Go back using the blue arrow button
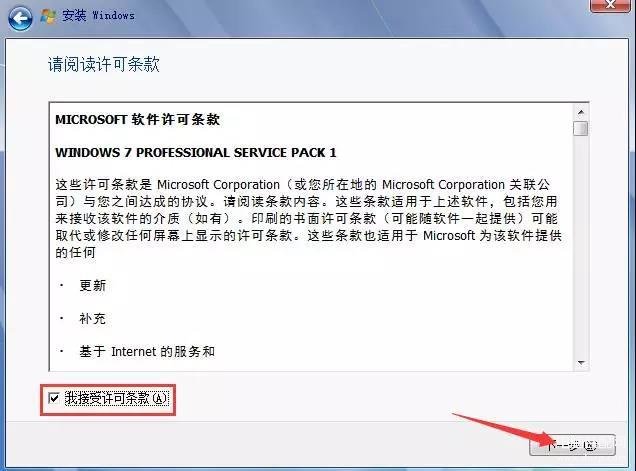Image resolution: width=636 pixels, height=471 pixels. pyautogui.click(x=20, y=17)
